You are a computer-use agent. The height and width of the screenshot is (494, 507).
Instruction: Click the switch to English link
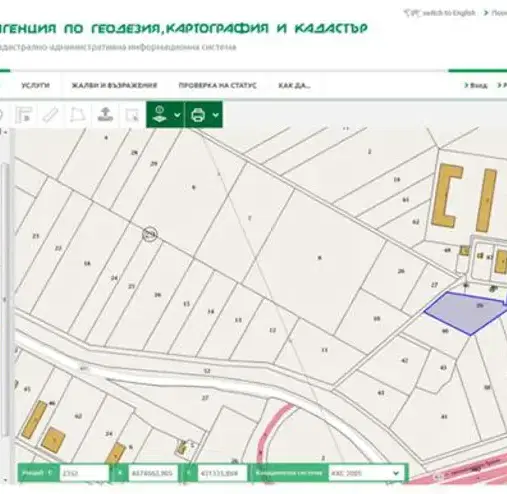[x=449, y=13]
